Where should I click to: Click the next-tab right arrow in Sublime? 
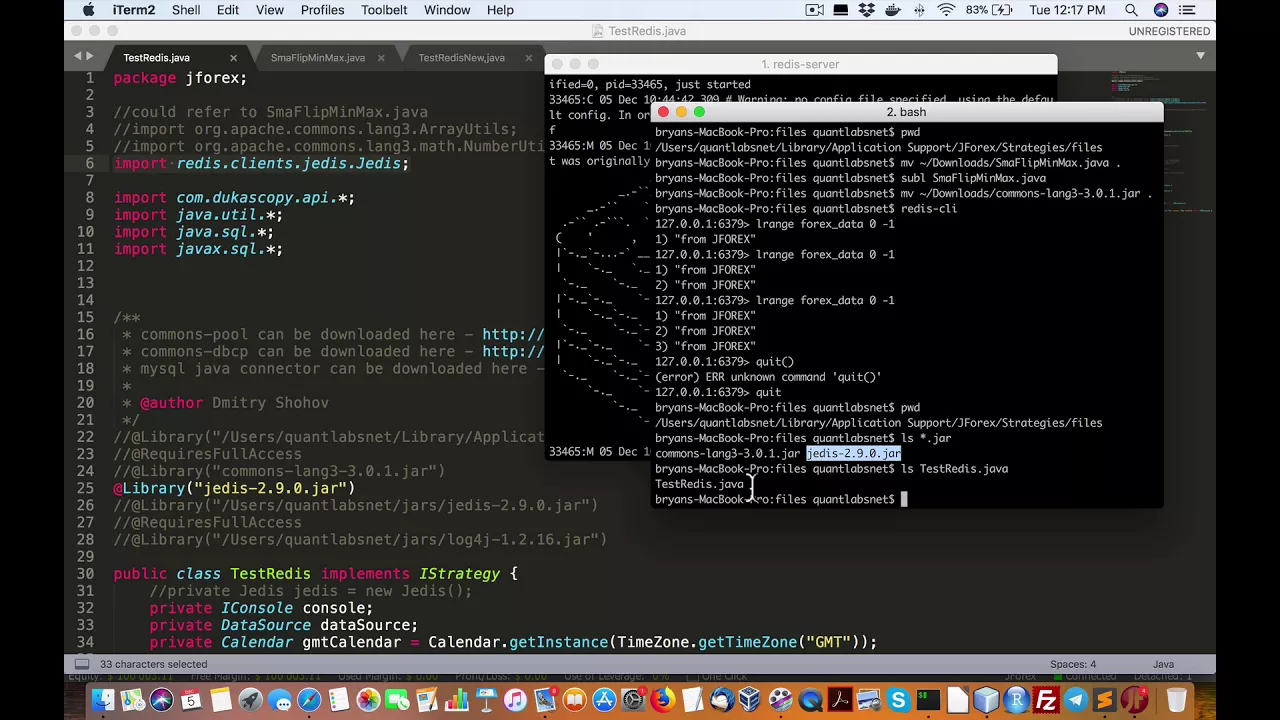click(x=90, y=57)
